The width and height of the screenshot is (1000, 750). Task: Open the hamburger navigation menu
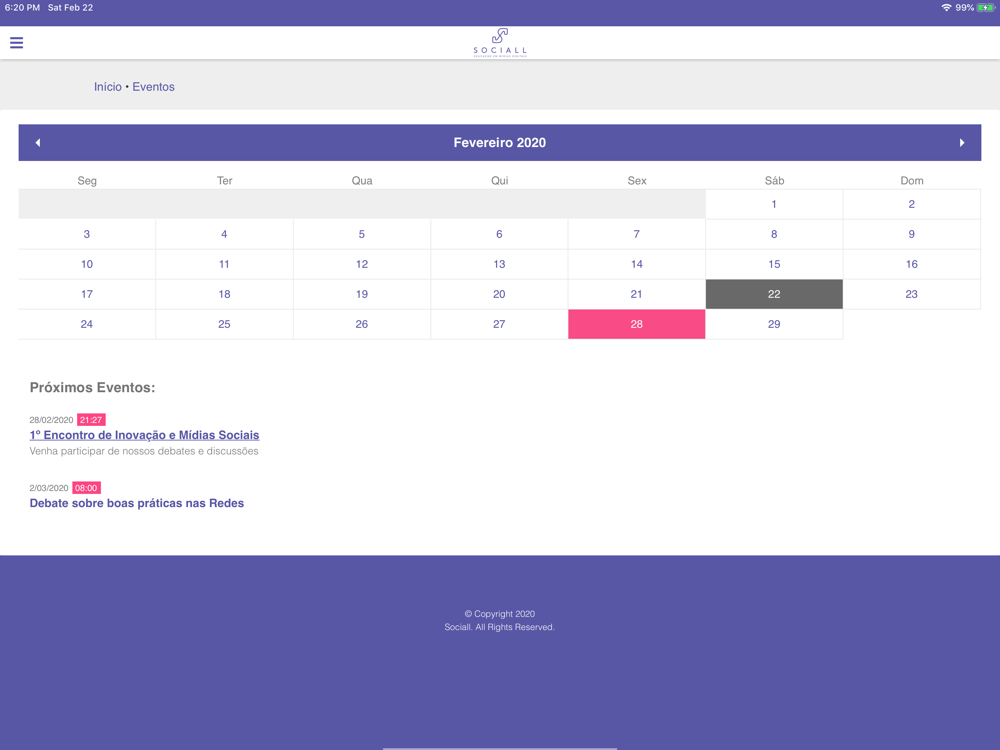coord(17,43)
